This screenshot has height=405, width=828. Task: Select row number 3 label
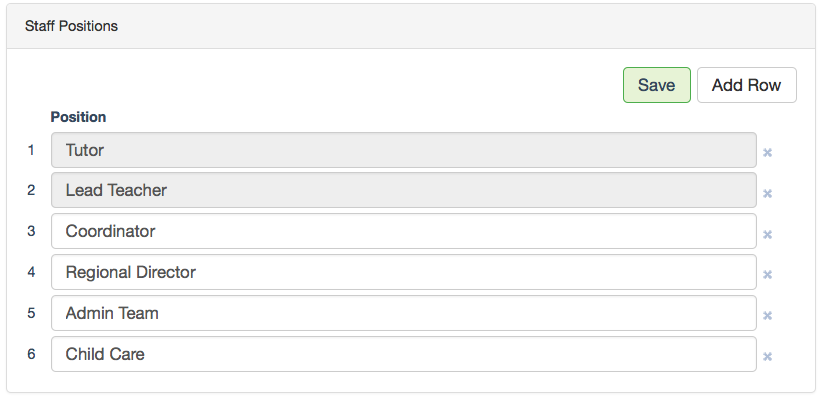pyautogui.click(x=31, y=231)
